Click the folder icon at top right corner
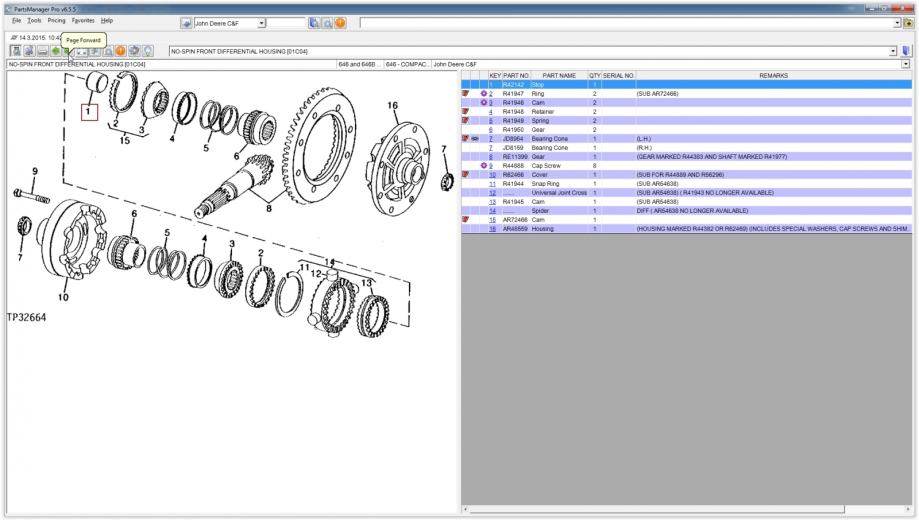919x520 pixels. coord(908,23)
